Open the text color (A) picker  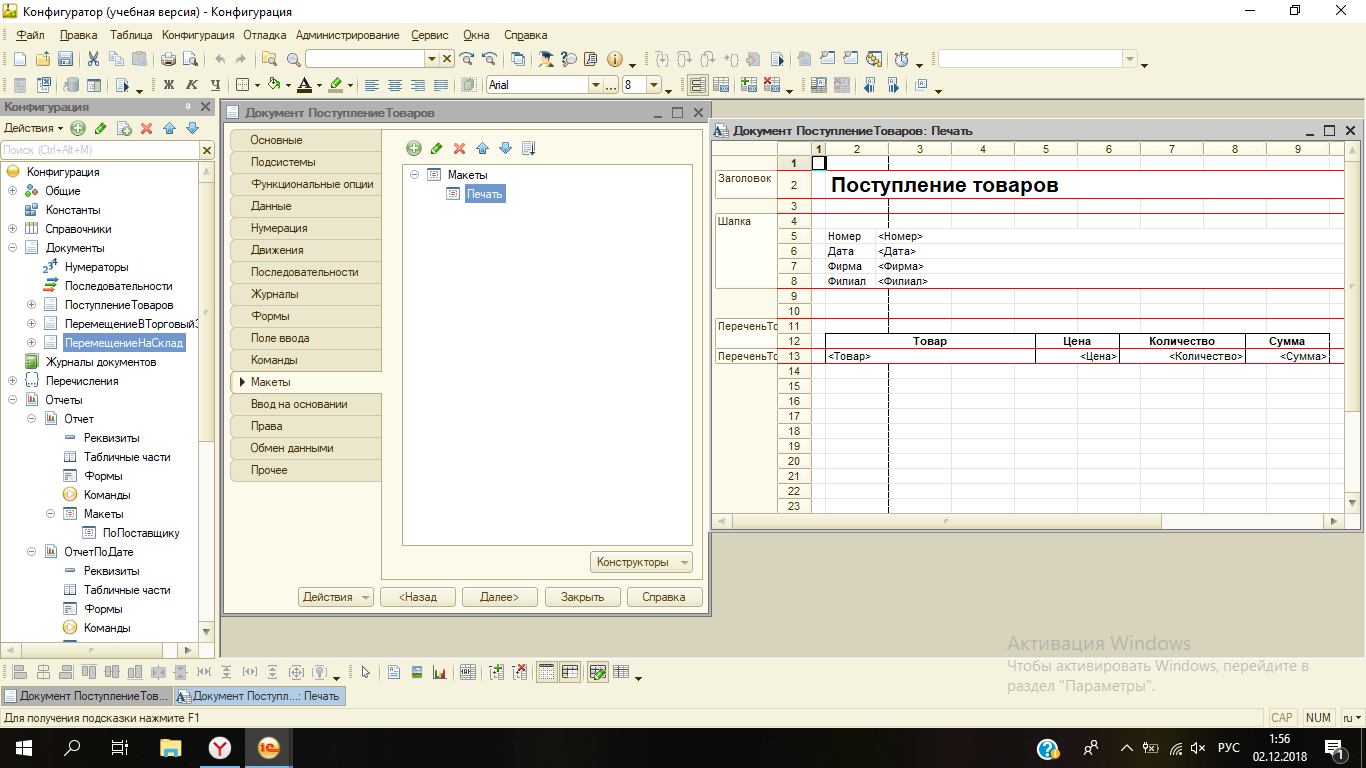point(306,86)
